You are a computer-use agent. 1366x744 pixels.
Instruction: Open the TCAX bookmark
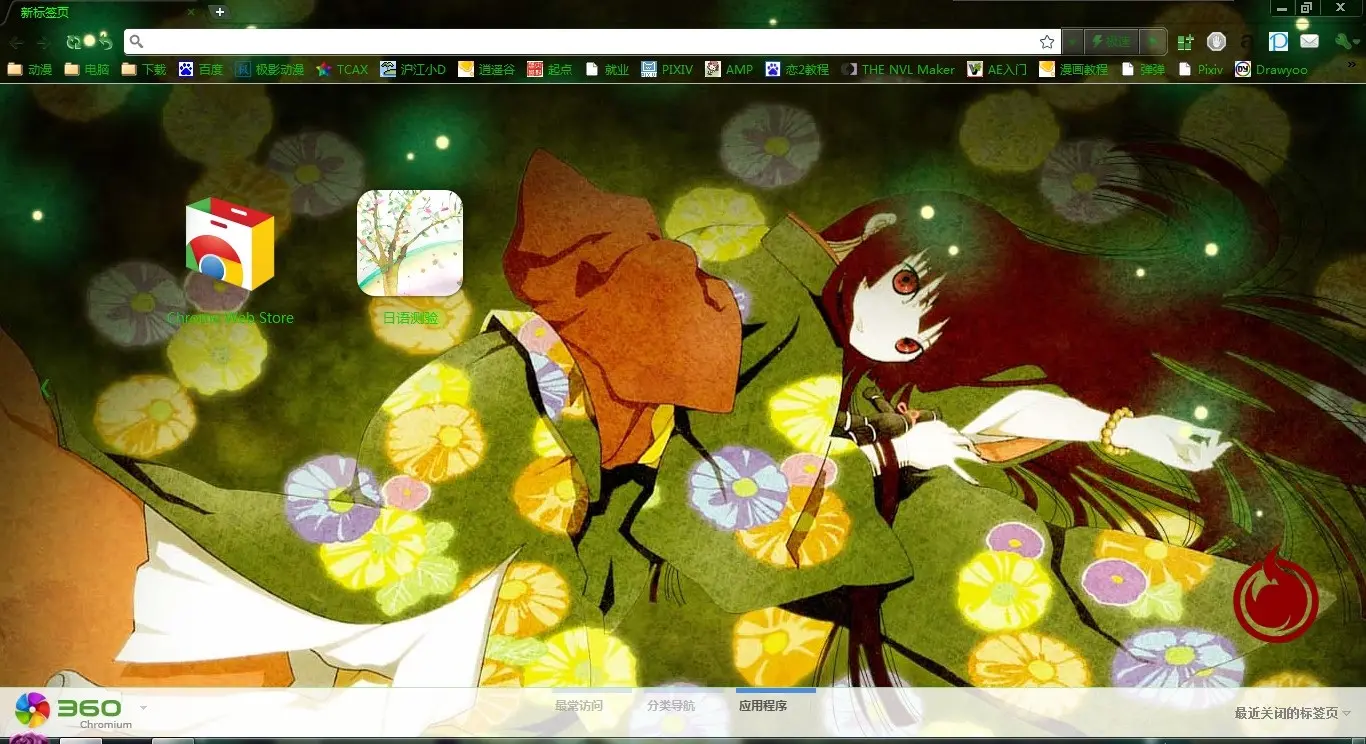pos(342,70)
